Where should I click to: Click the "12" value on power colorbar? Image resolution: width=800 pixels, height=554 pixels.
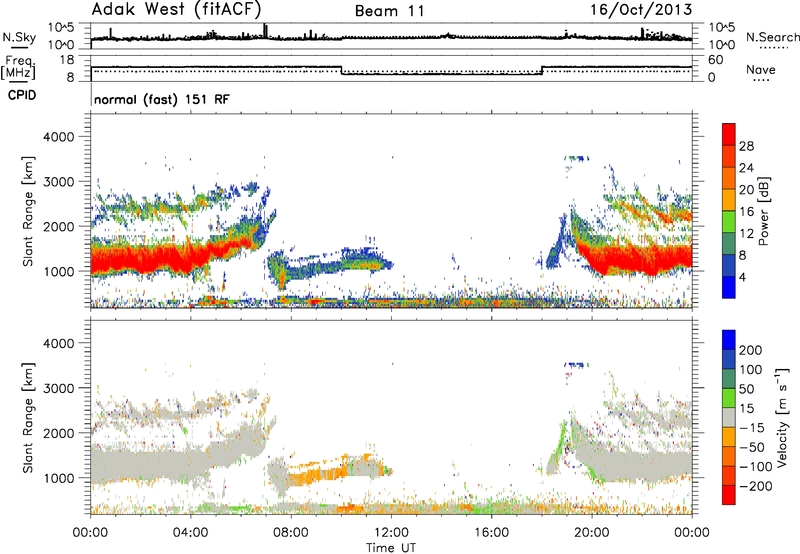(746, 234)
